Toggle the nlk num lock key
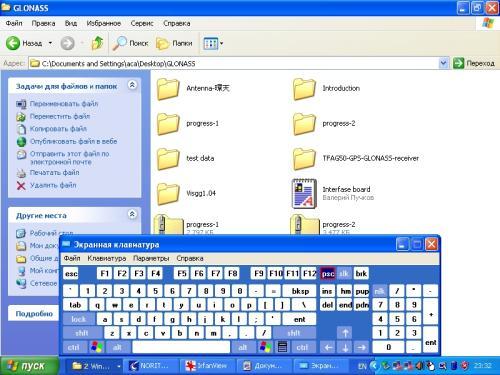Screen dimensions: 500x375 point(379,291)
